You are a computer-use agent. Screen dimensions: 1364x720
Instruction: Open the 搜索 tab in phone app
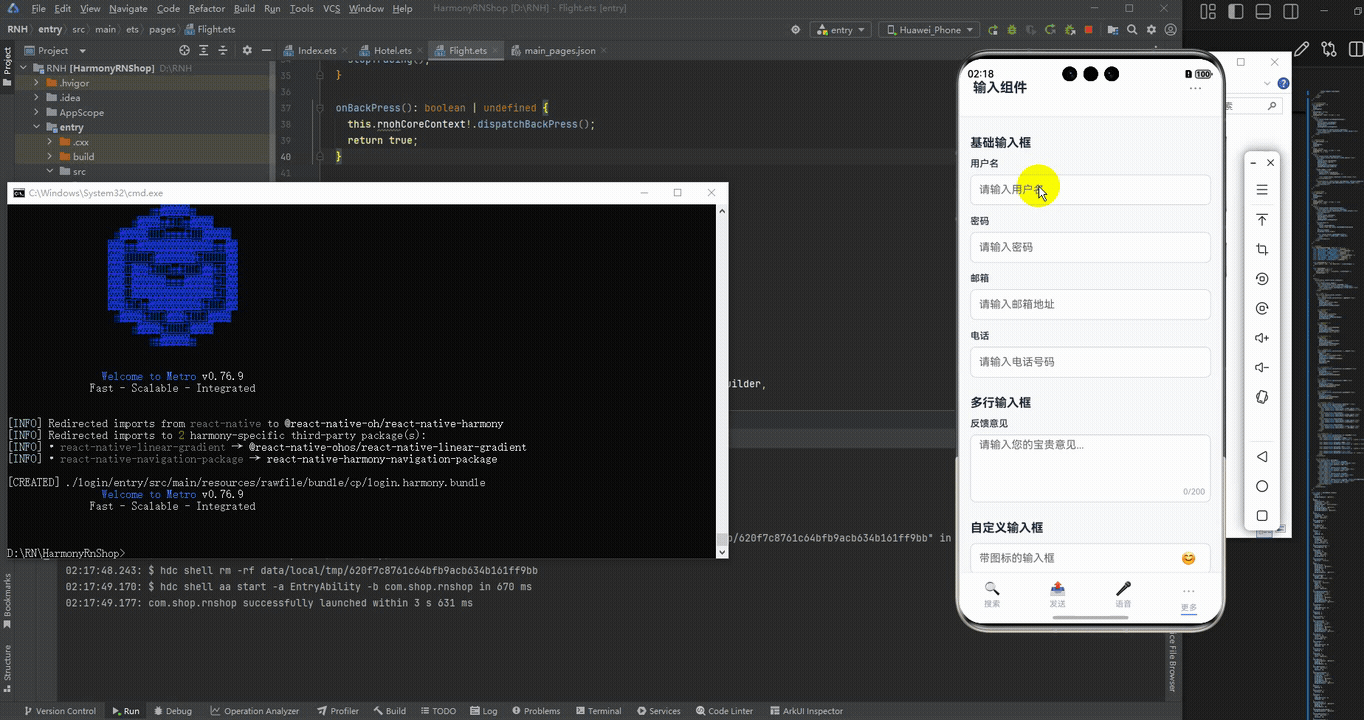992,595
